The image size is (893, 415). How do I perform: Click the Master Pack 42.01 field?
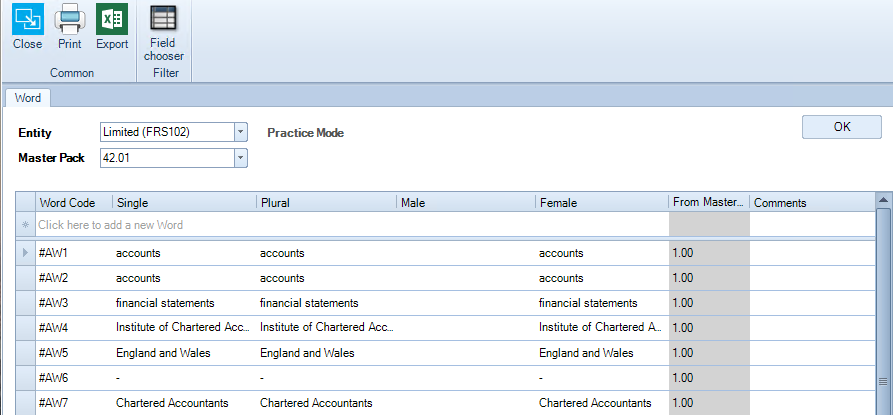(167, 158)
